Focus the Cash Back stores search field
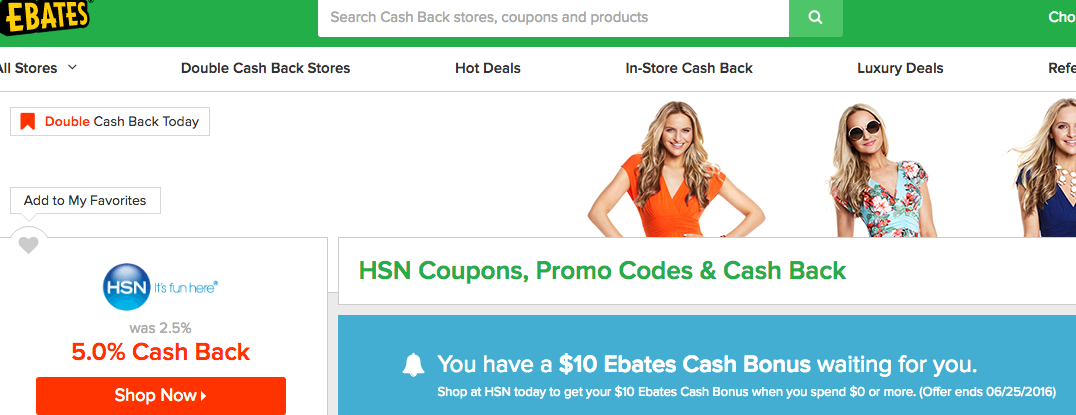Image resolution: width=1076 pixels, height=415 pixels. [553, 18]
